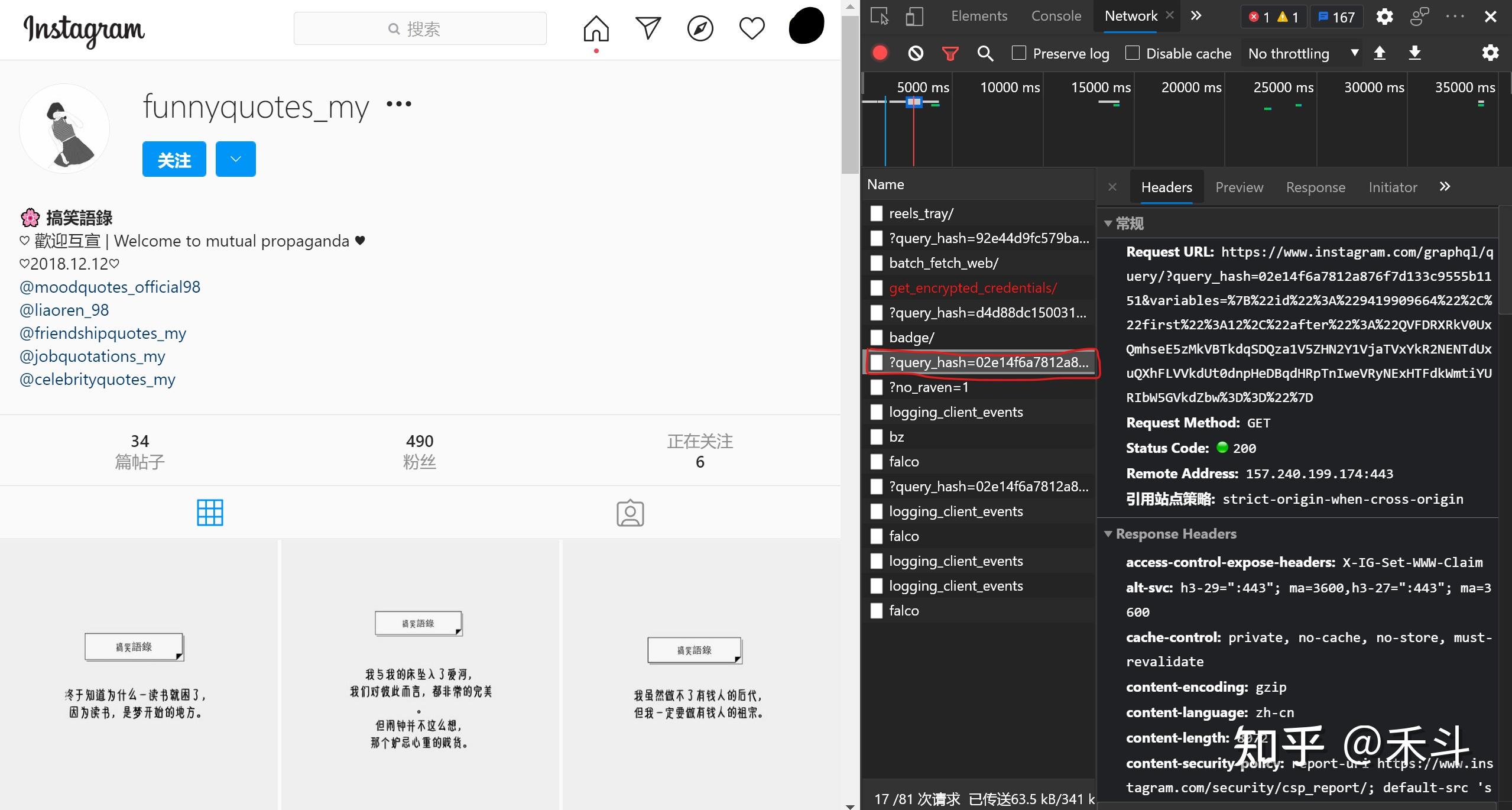Viewport: 1512px width, 810px height.
Task: Enable Disable cache checkbox
Action: (1133, 53)
